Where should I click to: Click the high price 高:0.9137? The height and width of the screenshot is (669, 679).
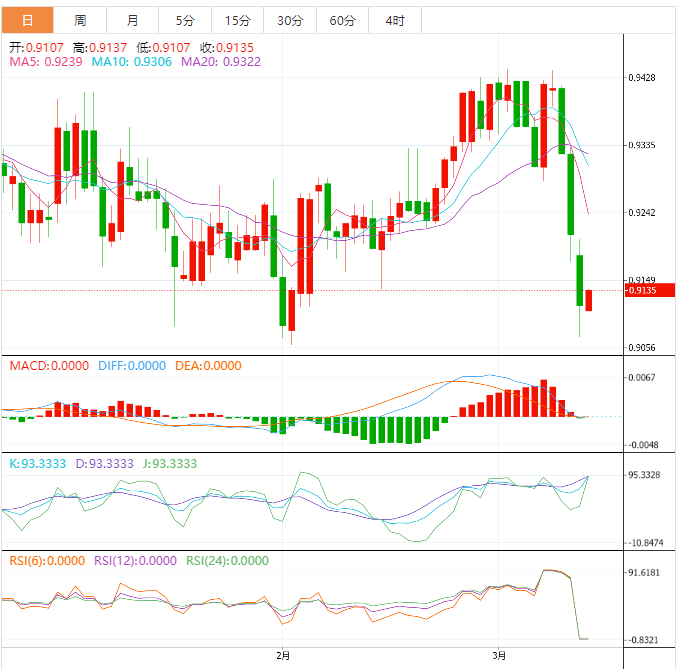pos(100,48)
